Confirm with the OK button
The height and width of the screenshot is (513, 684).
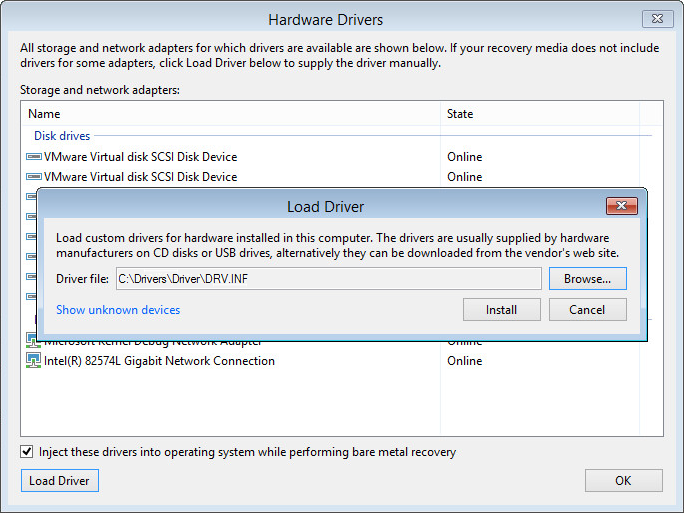coord(623,481)
